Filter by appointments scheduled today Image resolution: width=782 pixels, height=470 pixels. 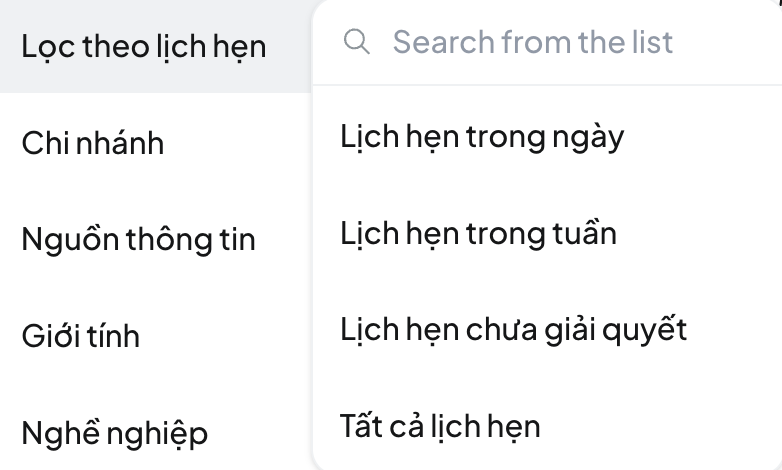click(482, 135)
